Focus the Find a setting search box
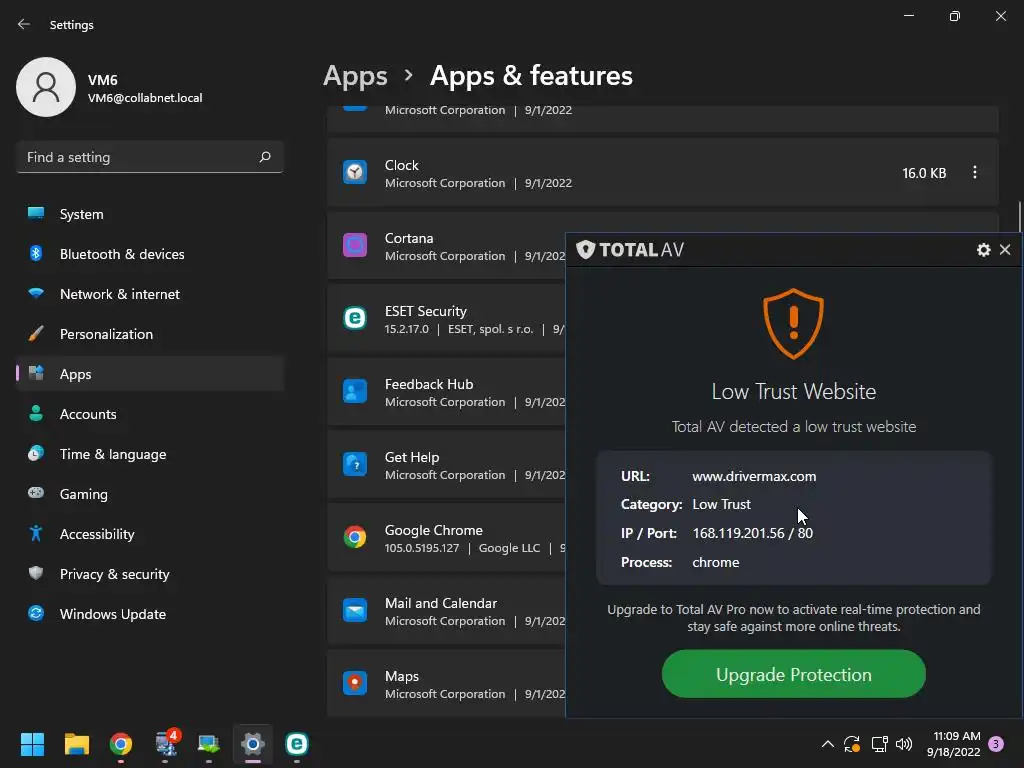The image size is (1024, 768). [150, 157]
